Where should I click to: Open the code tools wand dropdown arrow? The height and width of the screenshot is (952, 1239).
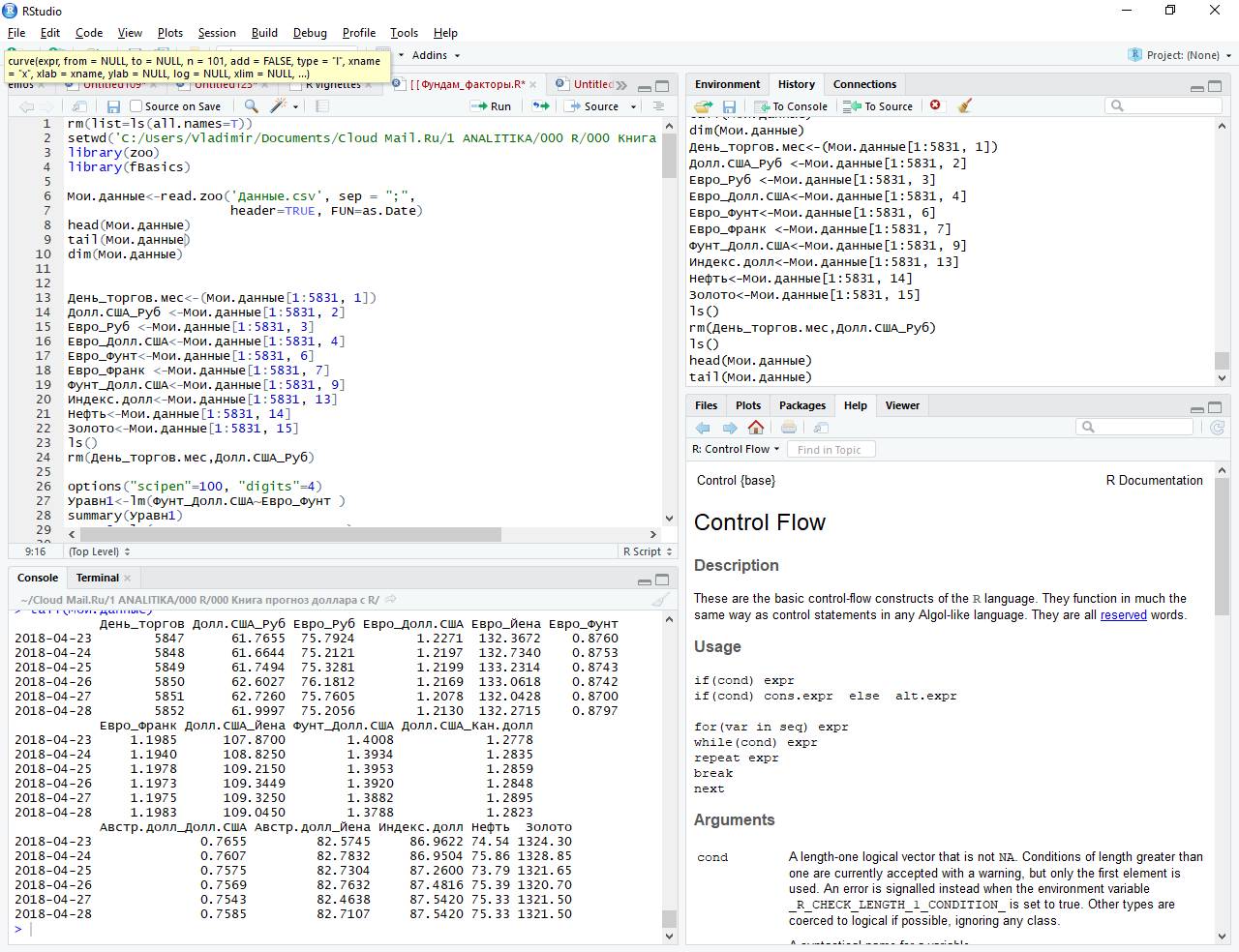pos(295,106)
